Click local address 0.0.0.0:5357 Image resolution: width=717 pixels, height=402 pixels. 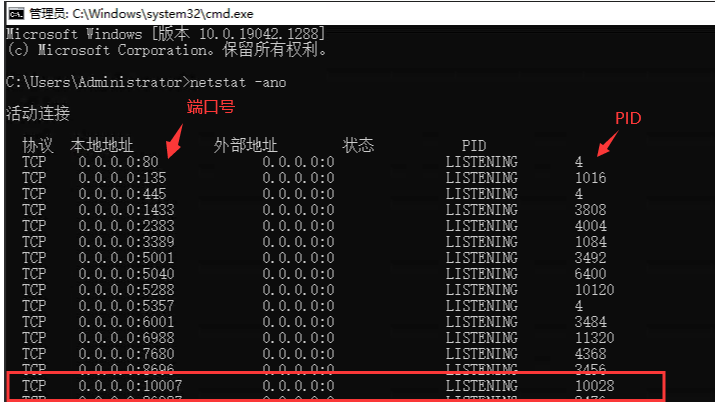pyautogui.click(x=126, y=306)
